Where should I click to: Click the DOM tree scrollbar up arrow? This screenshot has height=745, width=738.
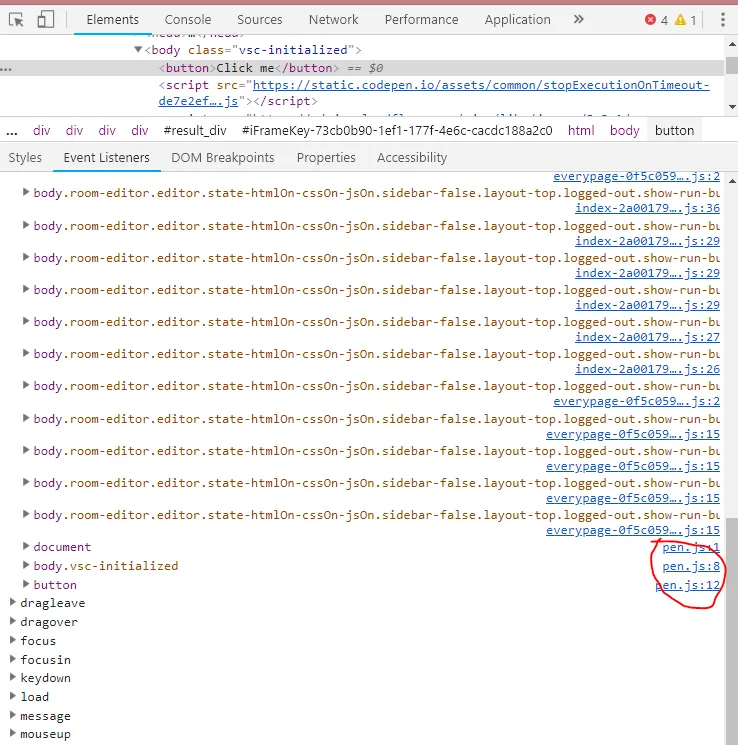[732, 44]
